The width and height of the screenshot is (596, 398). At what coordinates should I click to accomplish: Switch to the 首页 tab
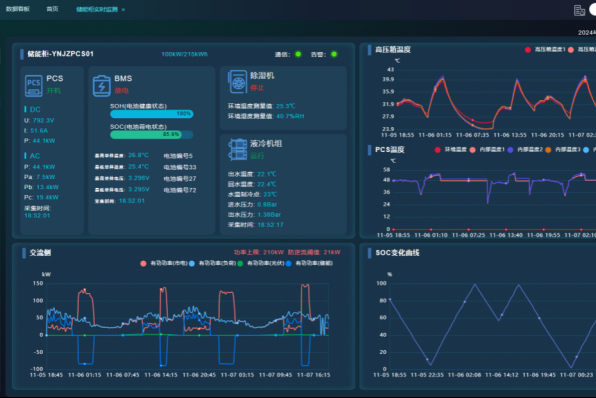pos(52,9)
